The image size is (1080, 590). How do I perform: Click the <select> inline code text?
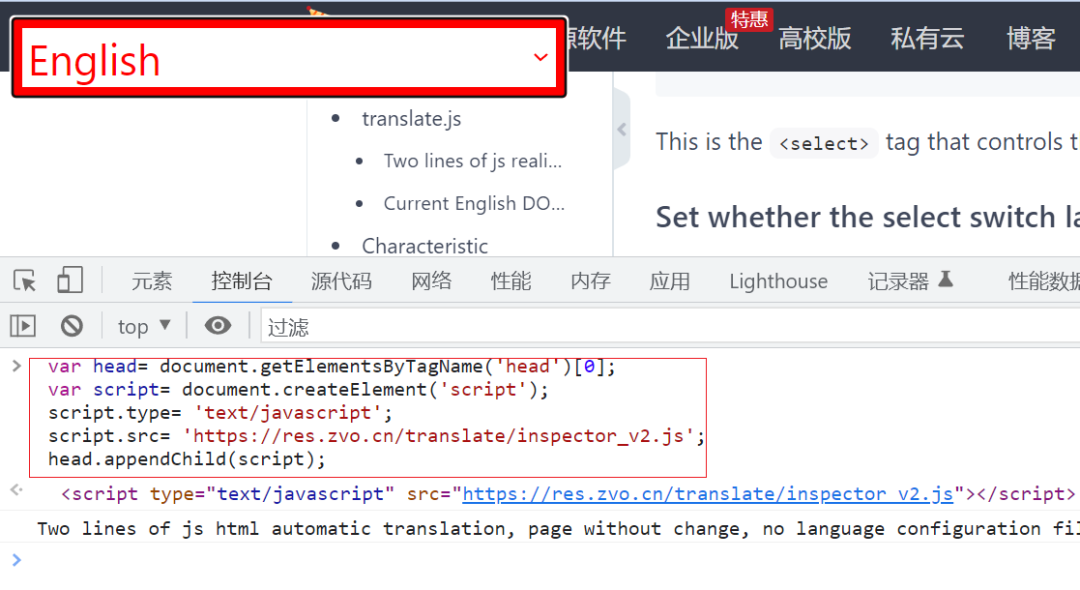click(x=823, y=143)
